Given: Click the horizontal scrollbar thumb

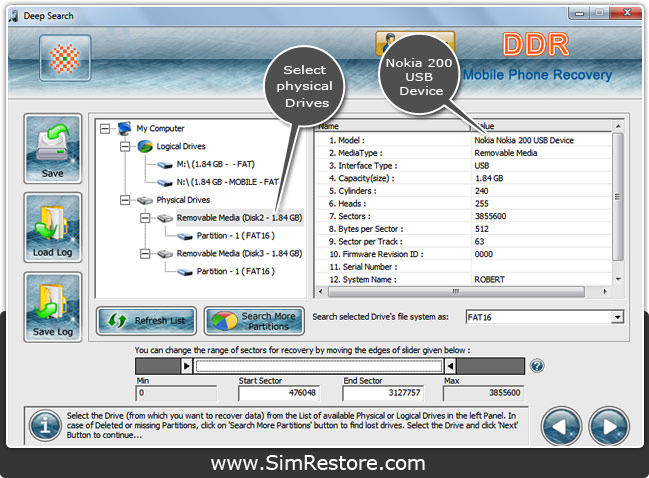Looking at the screenshot, I should (456, 292).
